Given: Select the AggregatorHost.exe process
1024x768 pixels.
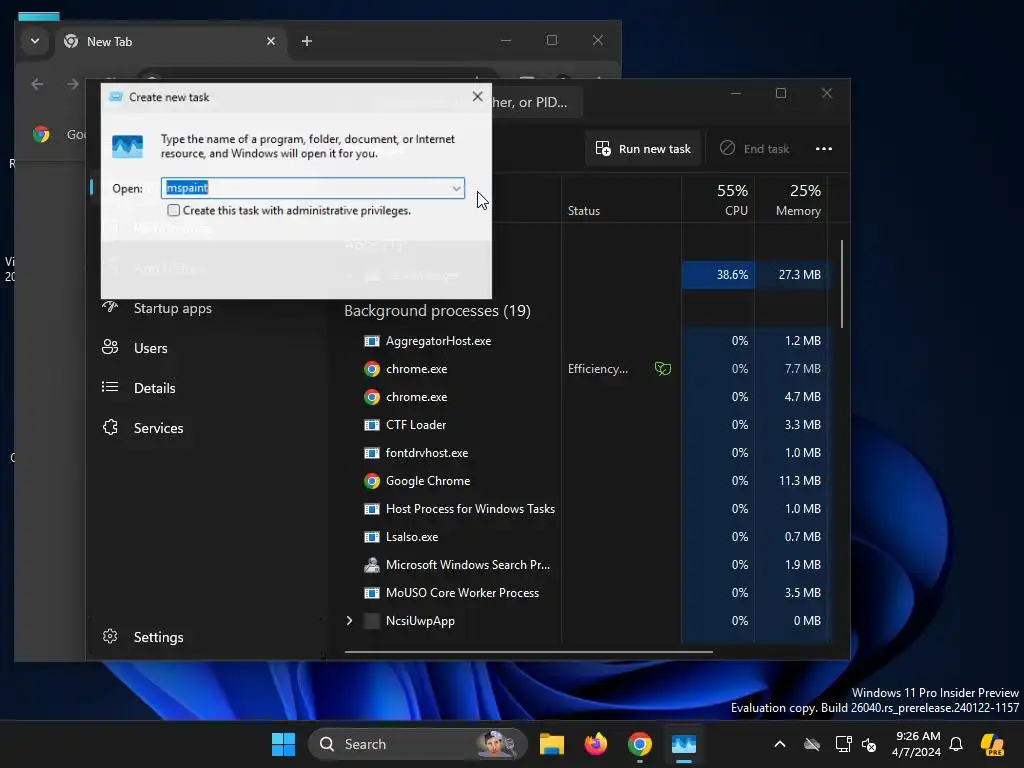Looking at the screenshot, I should point(438,341).
